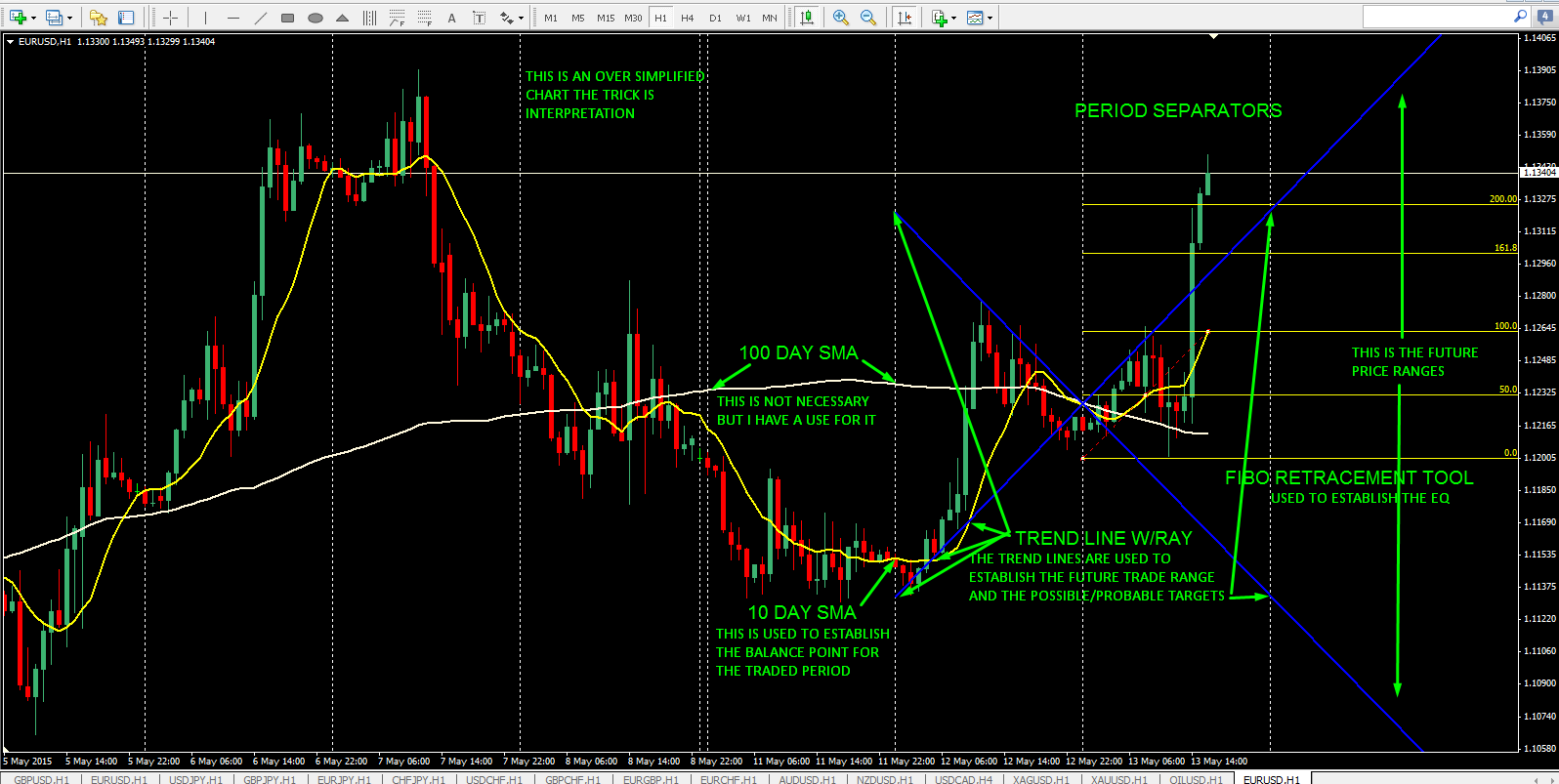Switch the timeframe to D1
This screenshot has width=1559, height=784.
pyautogui.click(x=715, y=18)
